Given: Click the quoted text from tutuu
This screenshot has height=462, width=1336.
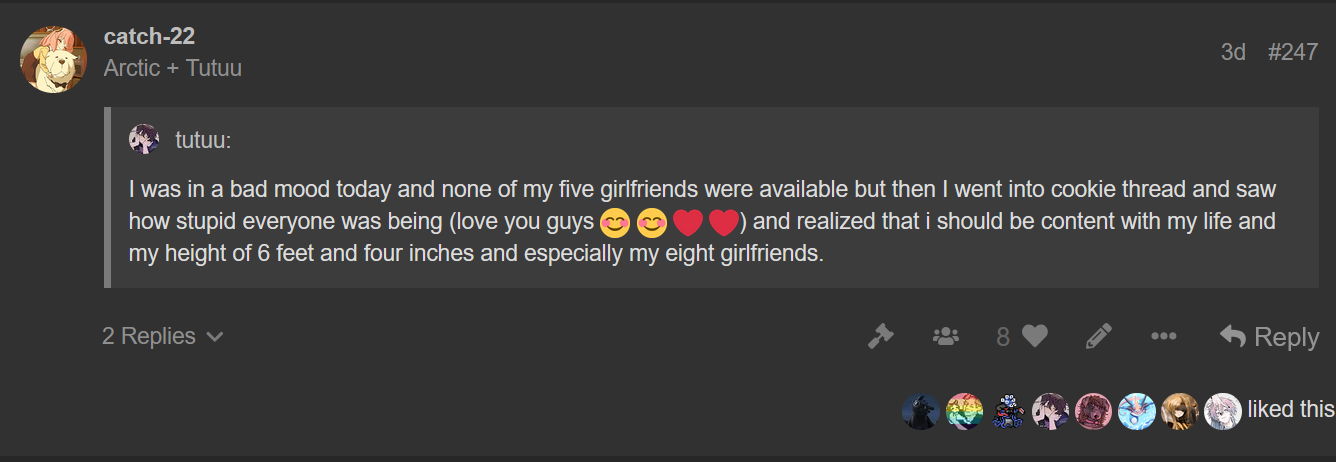Looking at the screenshot, I should point(702,221).
